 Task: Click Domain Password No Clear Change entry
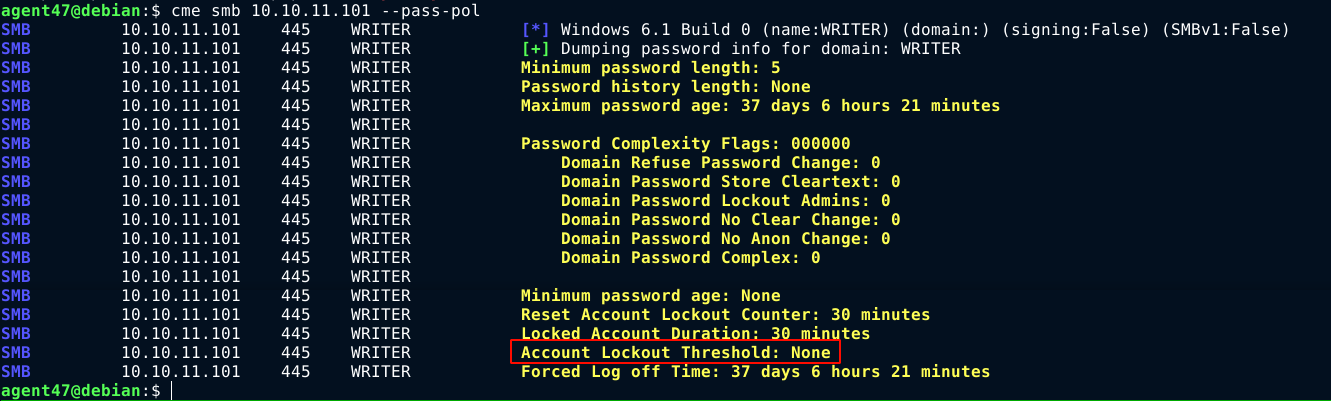pyautogui.click(x=730, y=220)
